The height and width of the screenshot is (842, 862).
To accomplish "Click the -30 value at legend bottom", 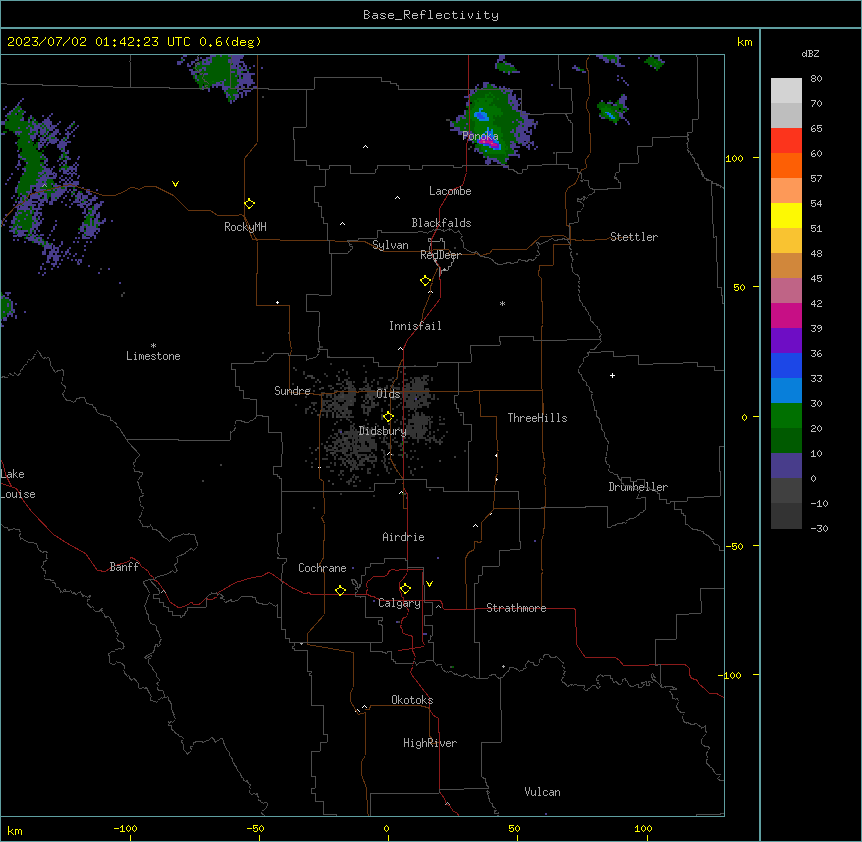I will coord(819,529).
